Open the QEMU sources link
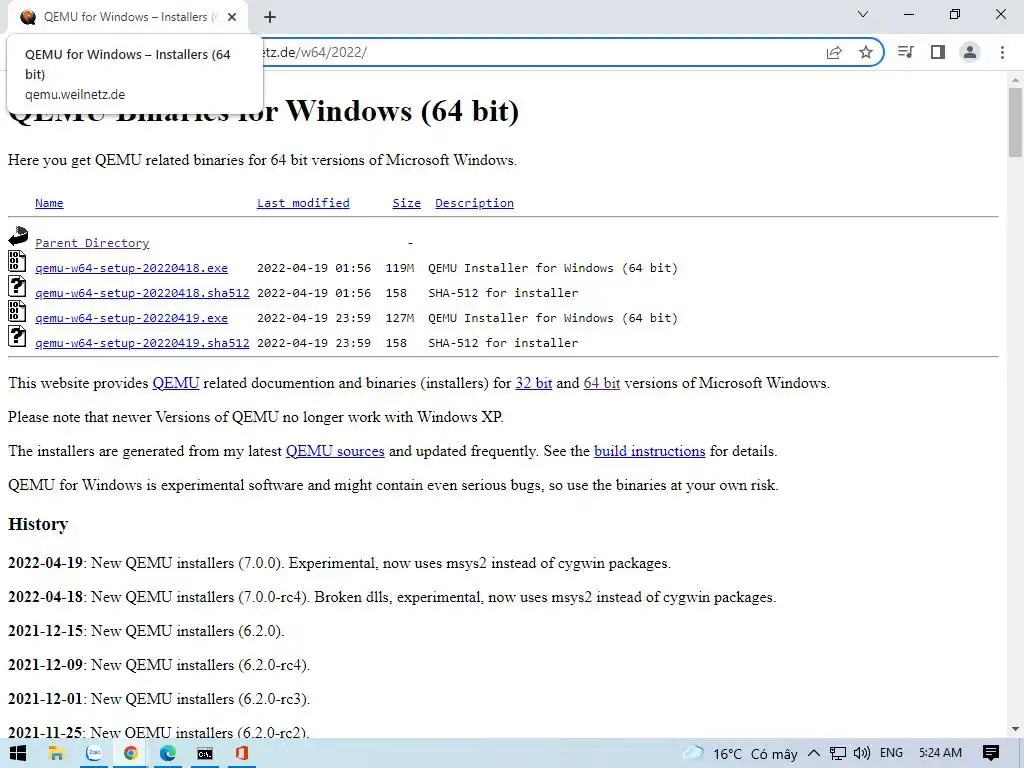1024x768 pixels. point(335,451)
